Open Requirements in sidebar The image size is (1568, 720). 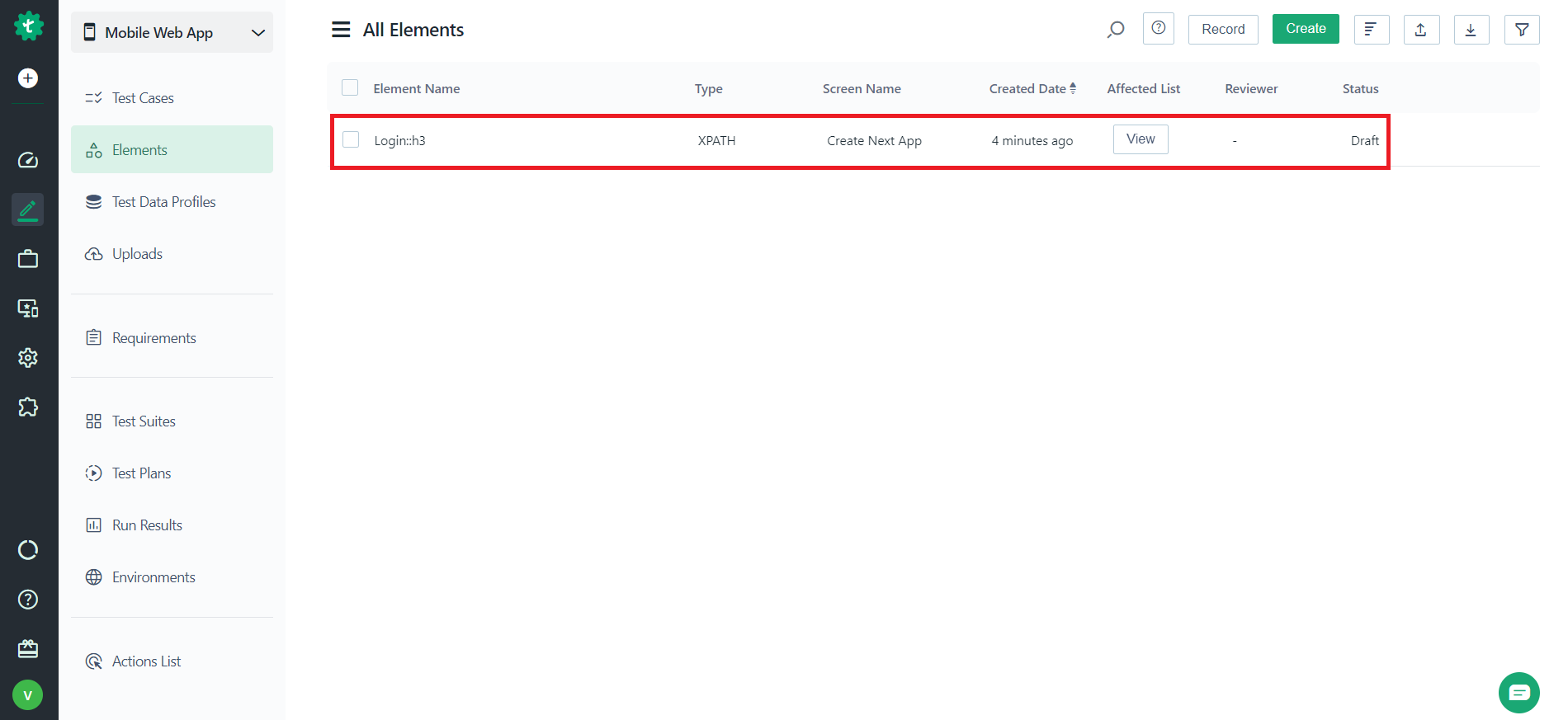pos(172,338)
